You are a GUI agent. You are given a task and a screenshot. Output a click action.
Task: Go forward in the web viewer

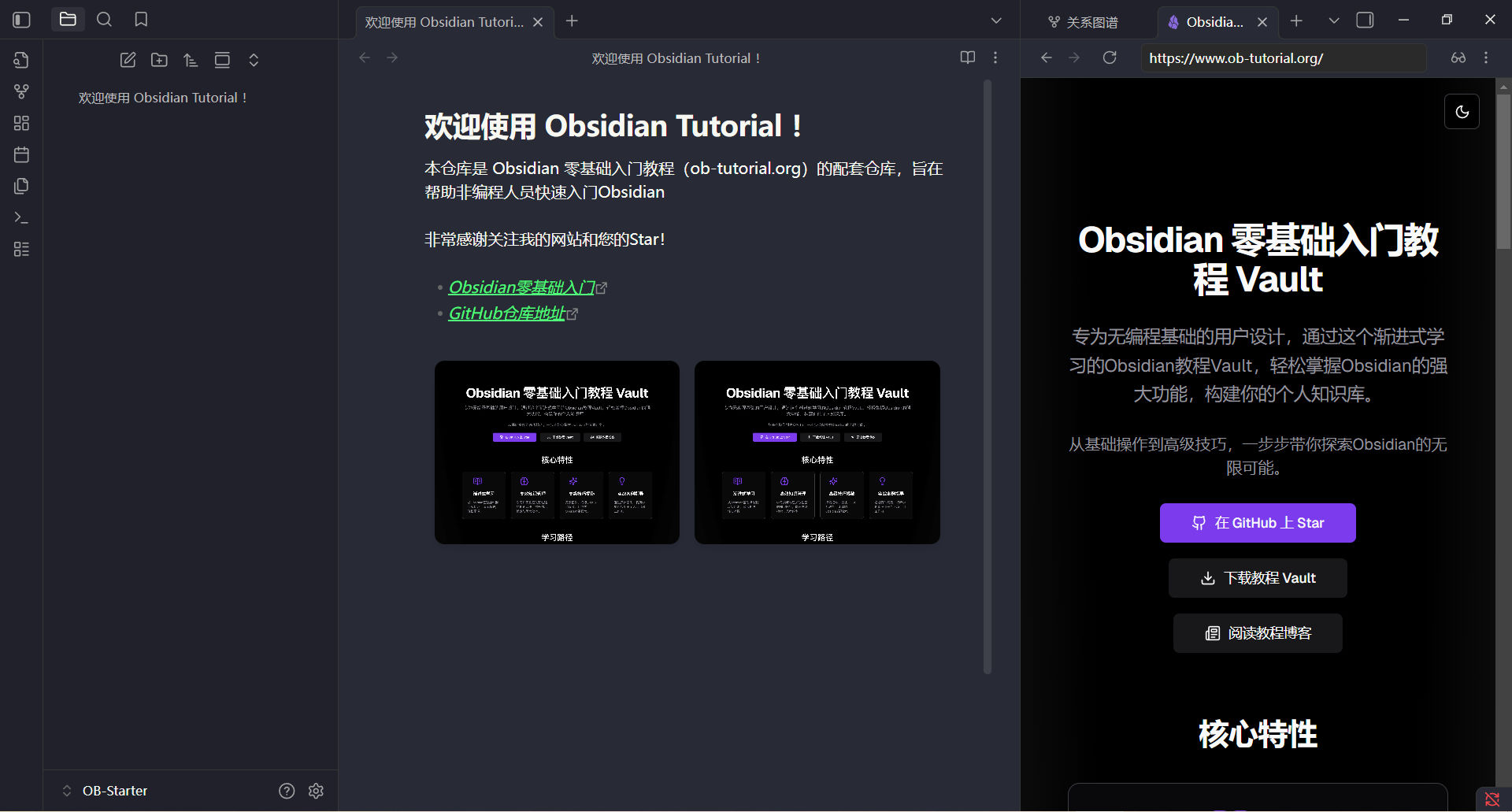(1074, 57)
